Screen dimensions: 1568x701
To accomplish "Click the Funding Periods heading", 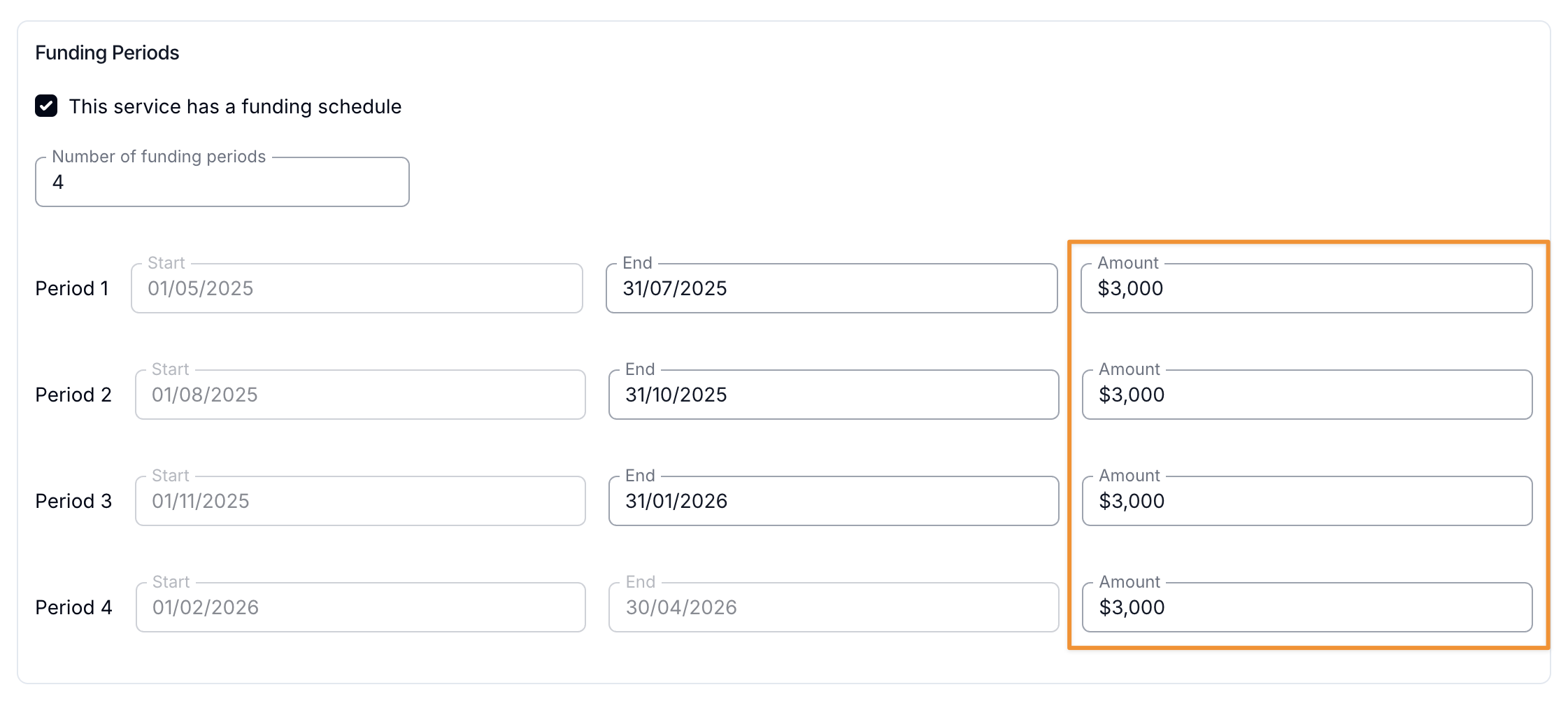I will pyautogui.click(x=107, y=53).
